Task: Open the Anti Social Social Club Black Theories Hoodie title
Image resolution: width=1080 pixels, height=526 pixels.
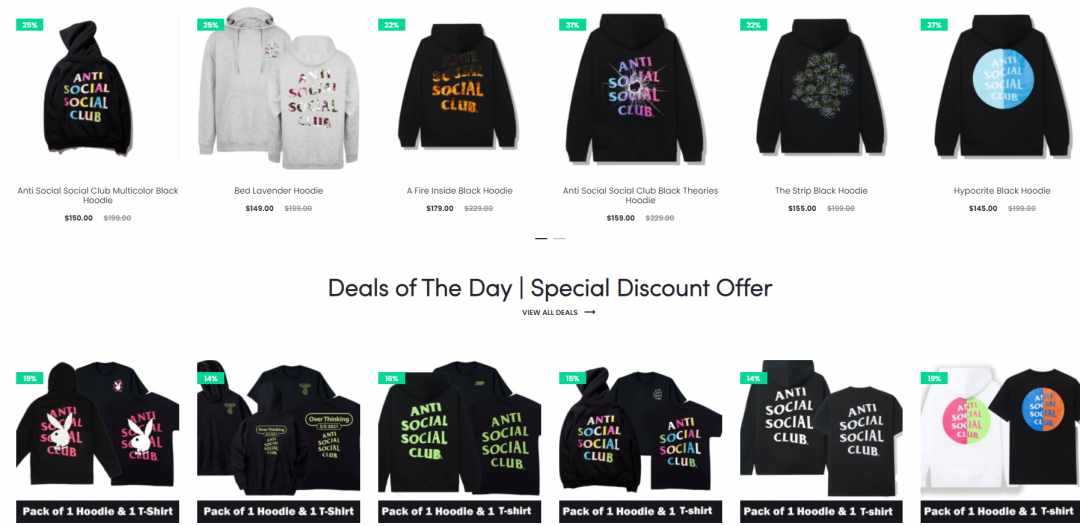Action: tap(641, 196)
